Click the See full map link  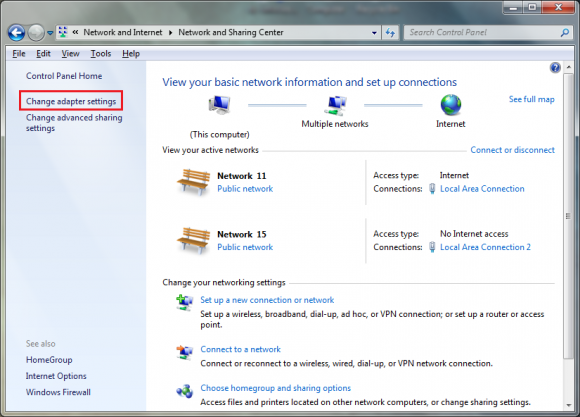tap(532, 99)
